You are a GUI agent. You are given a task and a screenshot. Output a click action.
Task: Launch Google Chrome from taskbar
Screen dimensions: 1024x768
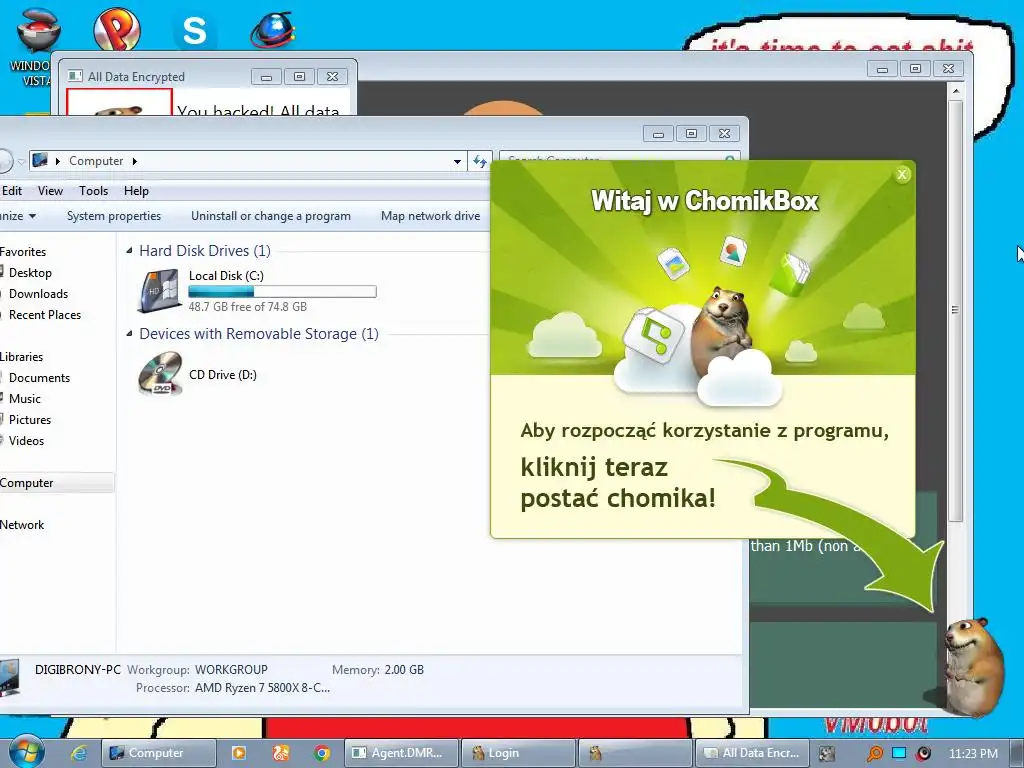click(322, 753)
